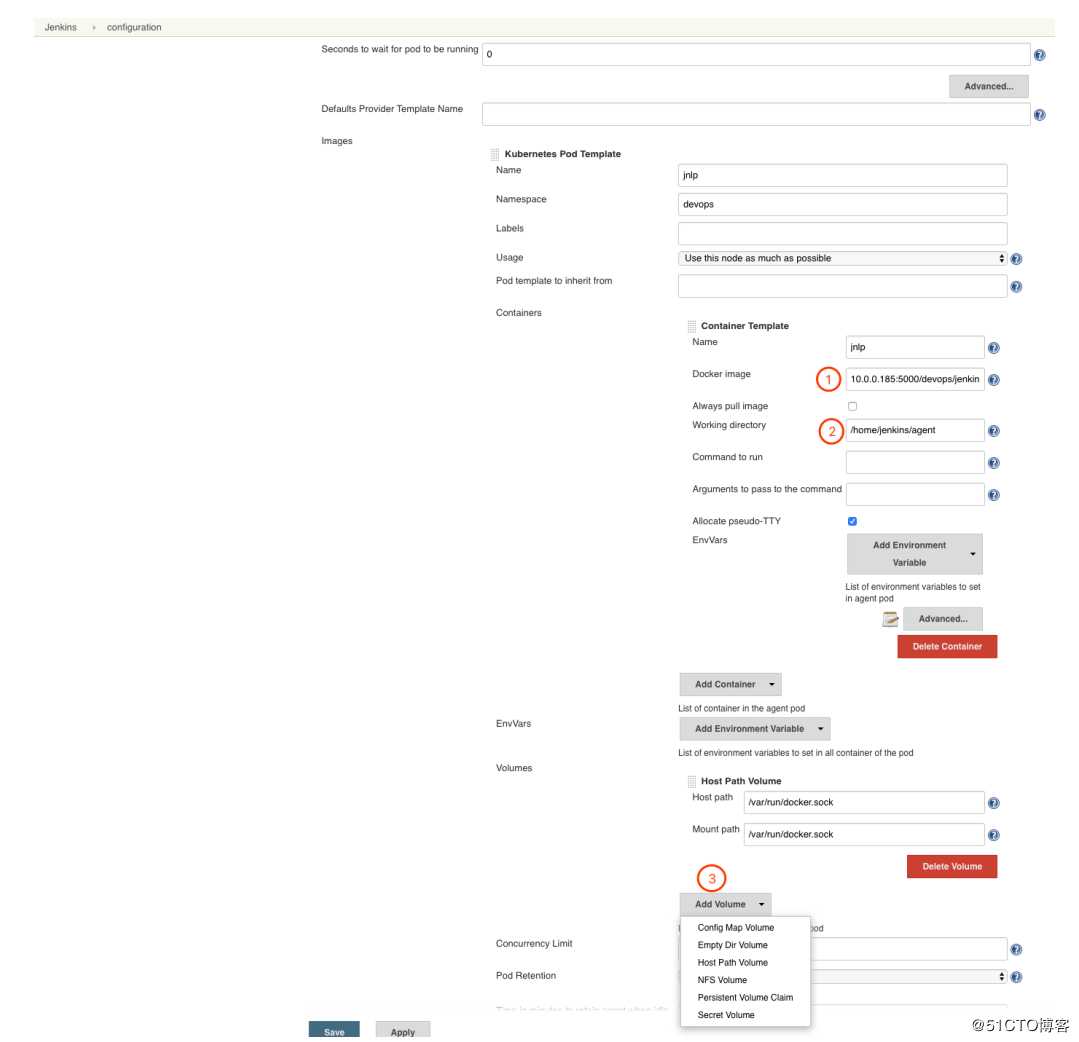Click Working directory field /home/jenkins/agent
The height and width of the screenshot is (1042, 1079).
pos(915,430)
